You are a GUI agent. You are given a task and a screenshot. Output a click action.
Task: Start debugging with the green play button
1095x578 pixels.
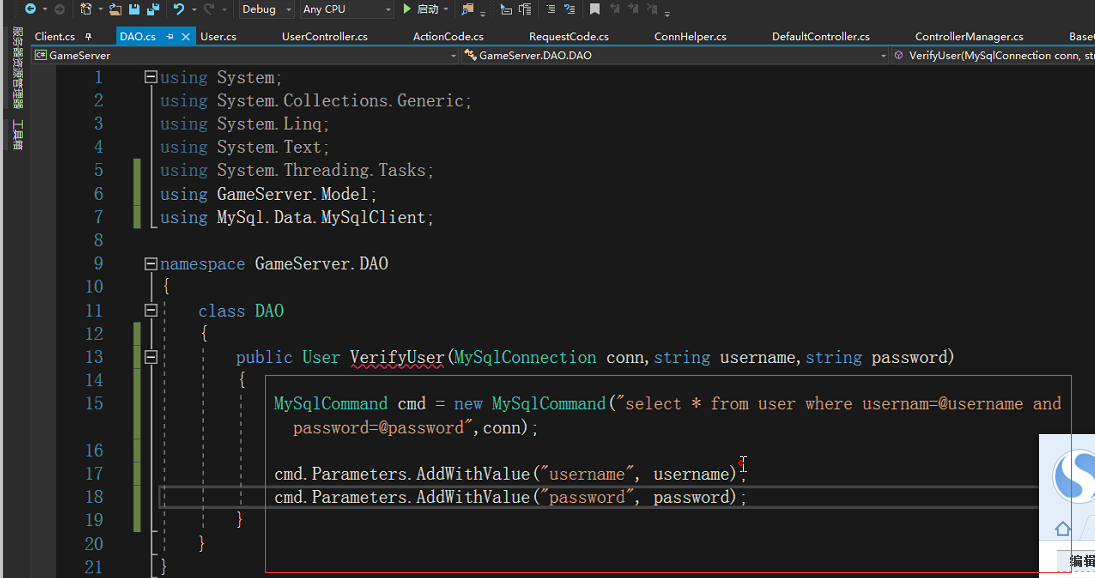point(407,9)
